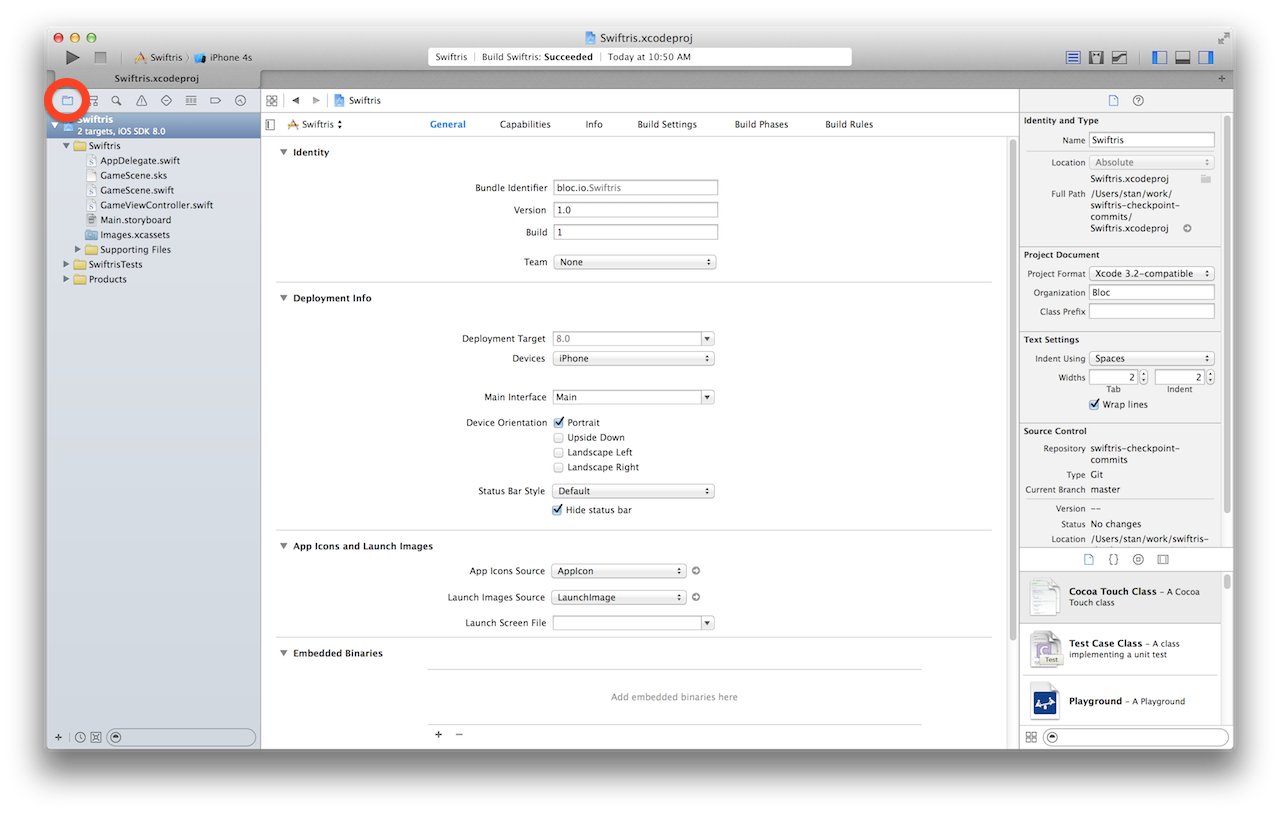Switch to the Build Phases tab
1280x814 pixels.
(761, 125)
